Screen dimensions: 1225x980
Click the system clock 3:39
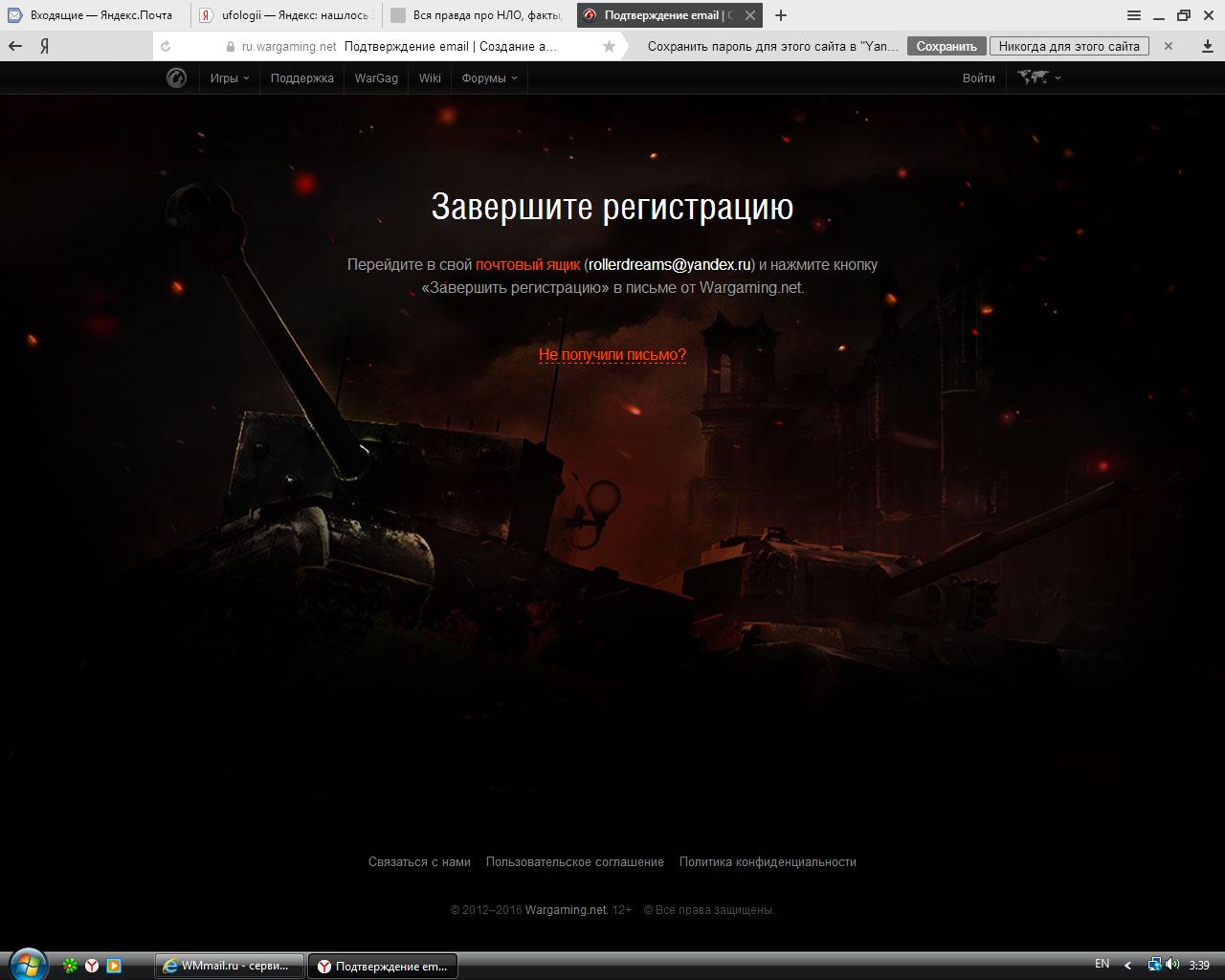click(x=1199, y=966)
